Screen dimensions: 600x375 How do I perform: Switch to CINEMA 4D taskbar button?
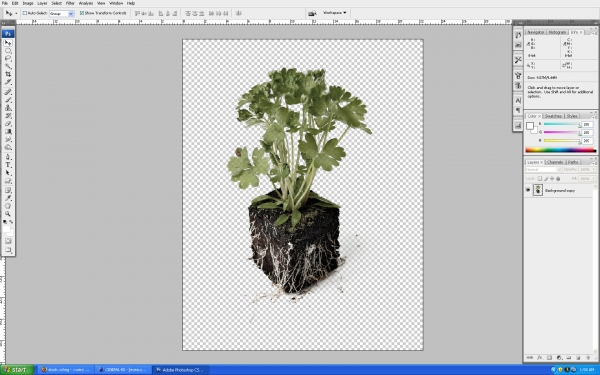(123, 370)
